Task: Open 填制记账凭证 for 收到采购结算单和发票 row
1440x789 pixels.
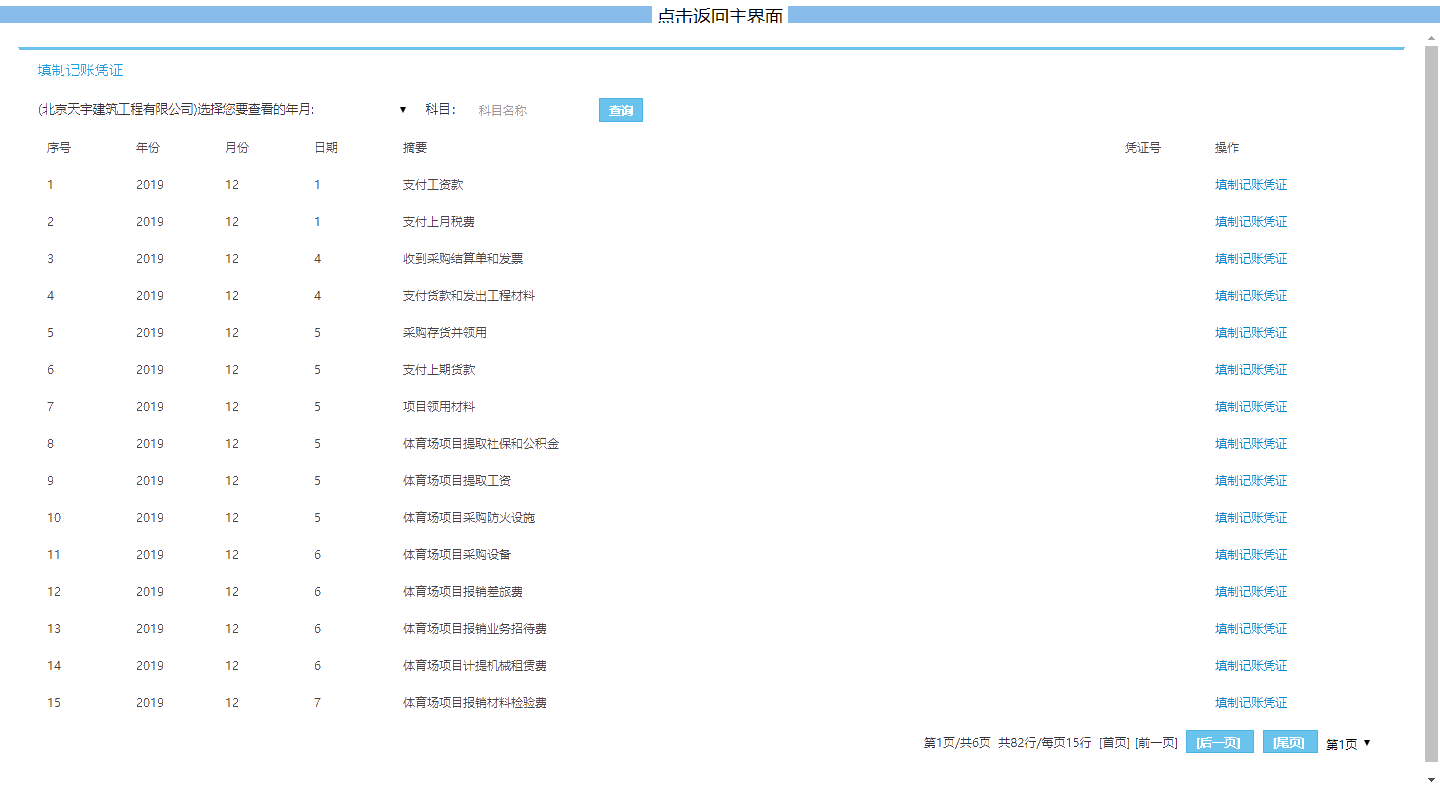Action: 1250,259
